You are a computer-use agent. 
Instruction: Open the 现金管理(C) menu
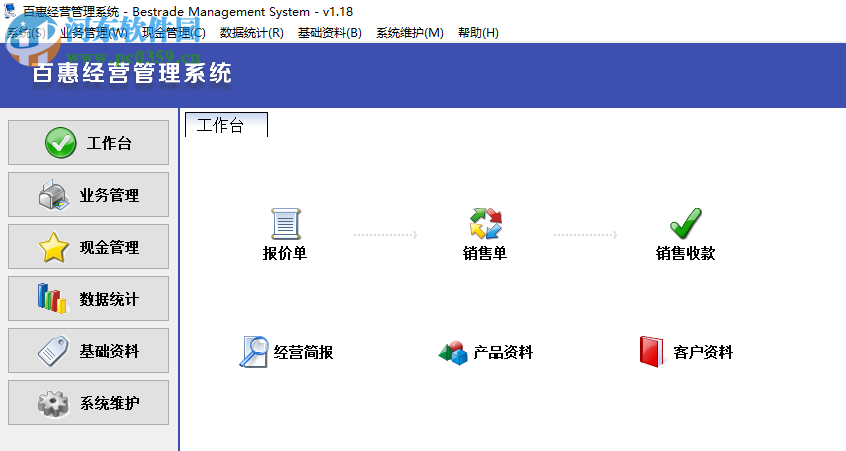(174, 33)
